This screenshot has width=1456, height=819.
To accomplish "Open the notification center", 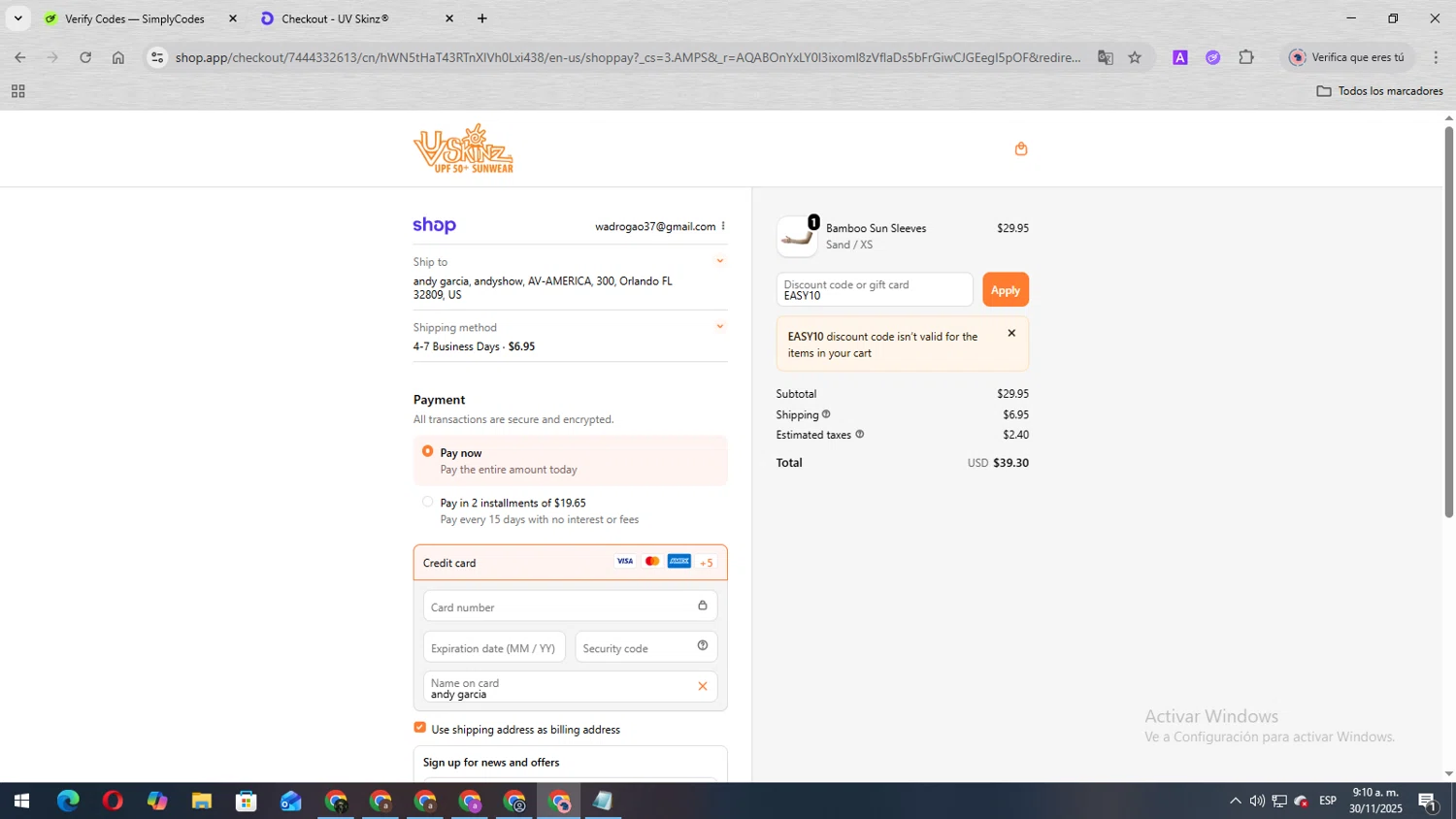I will (x=1428, y=801).
